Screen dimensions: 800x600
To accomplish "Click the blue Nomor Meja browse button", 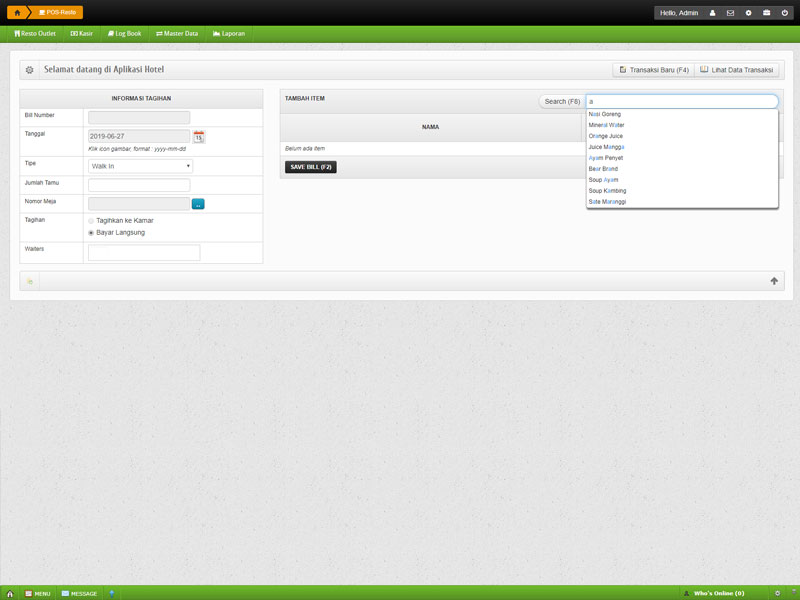I will (x=198, y=204).
